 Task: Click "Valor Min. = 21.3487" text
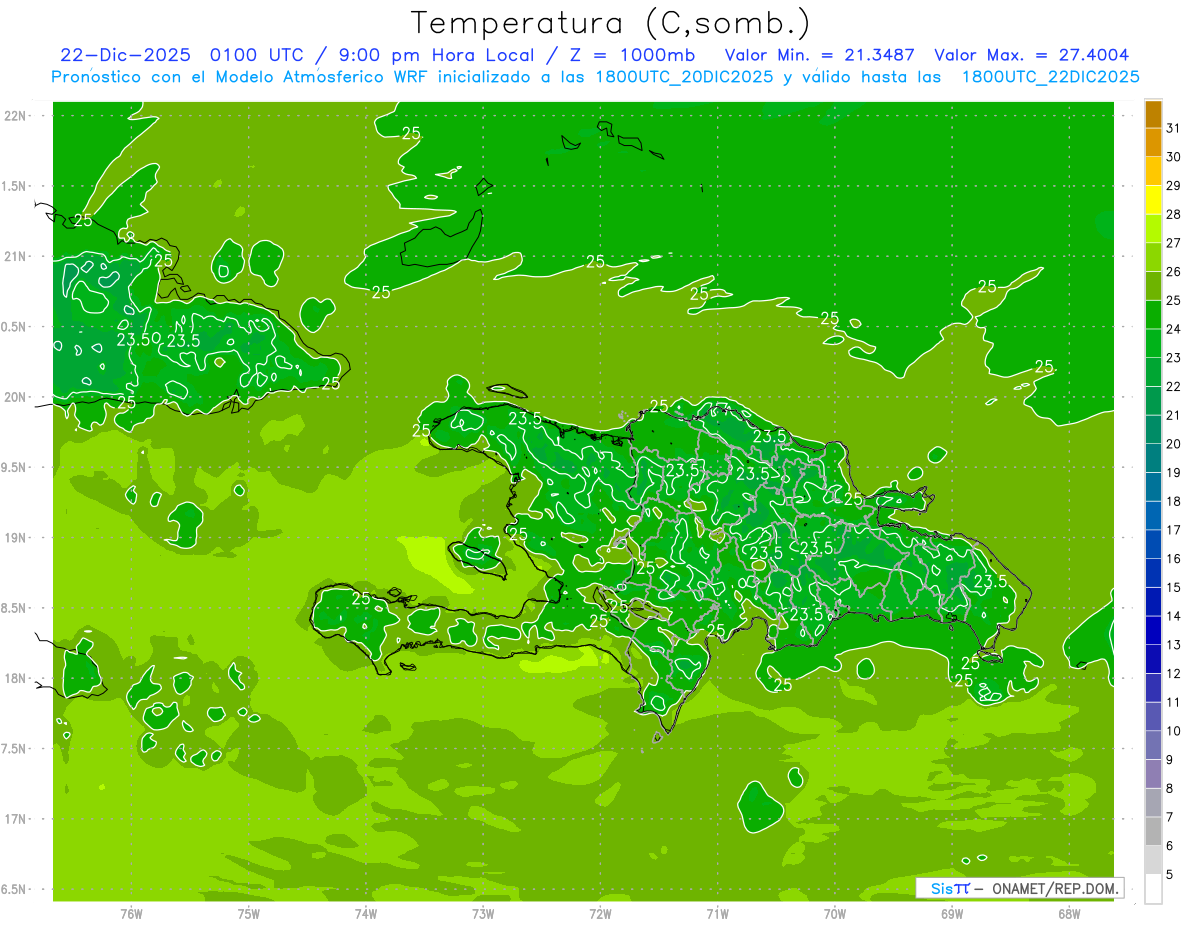tap(820, 55)
